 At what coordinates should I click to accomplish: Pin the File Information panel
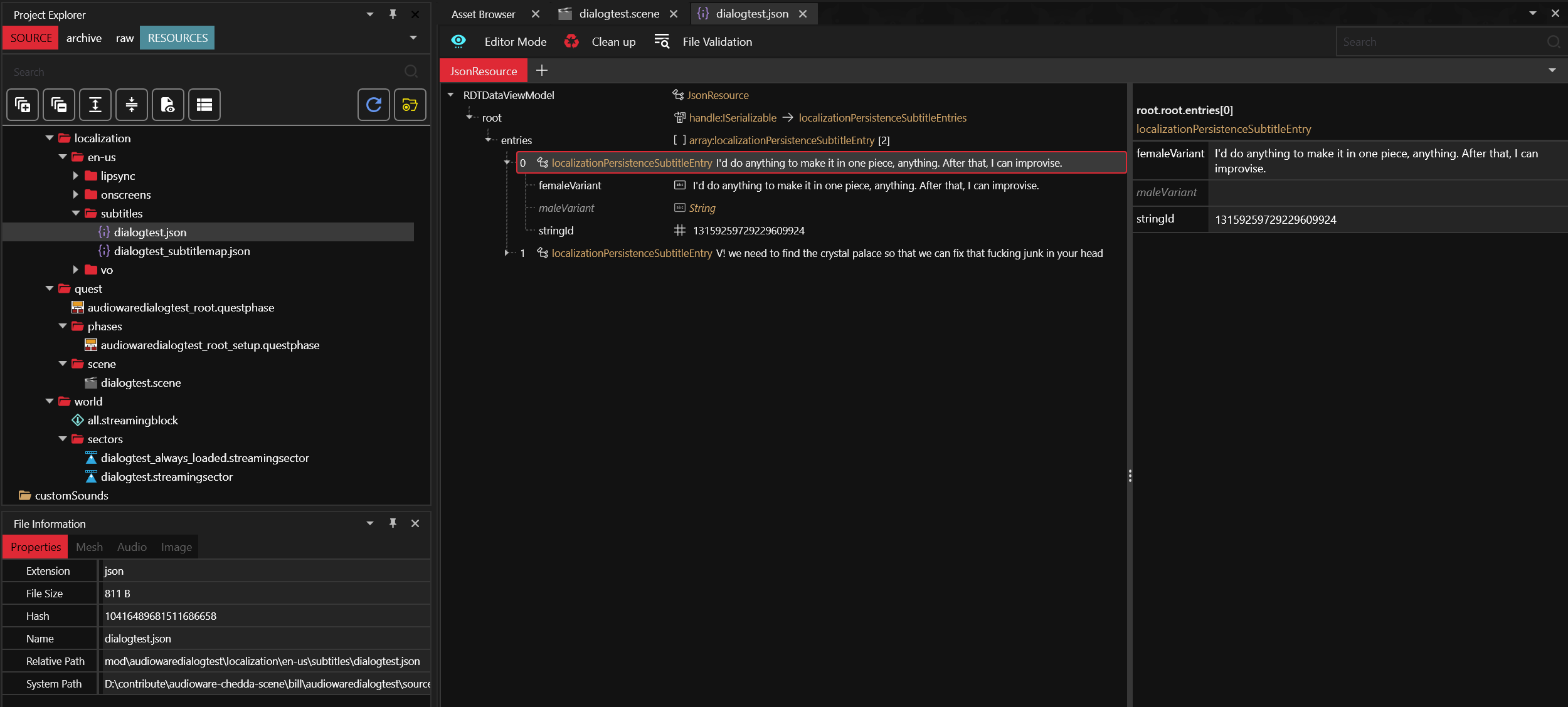click(393, 523)
